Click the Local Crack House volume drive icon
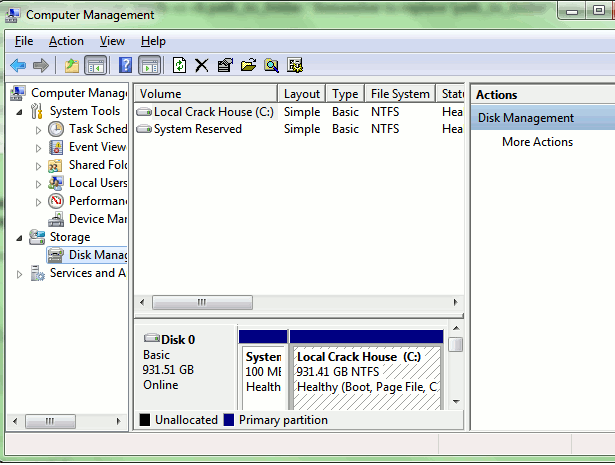This screenshot has height=465, width=615. coord(144,112)
